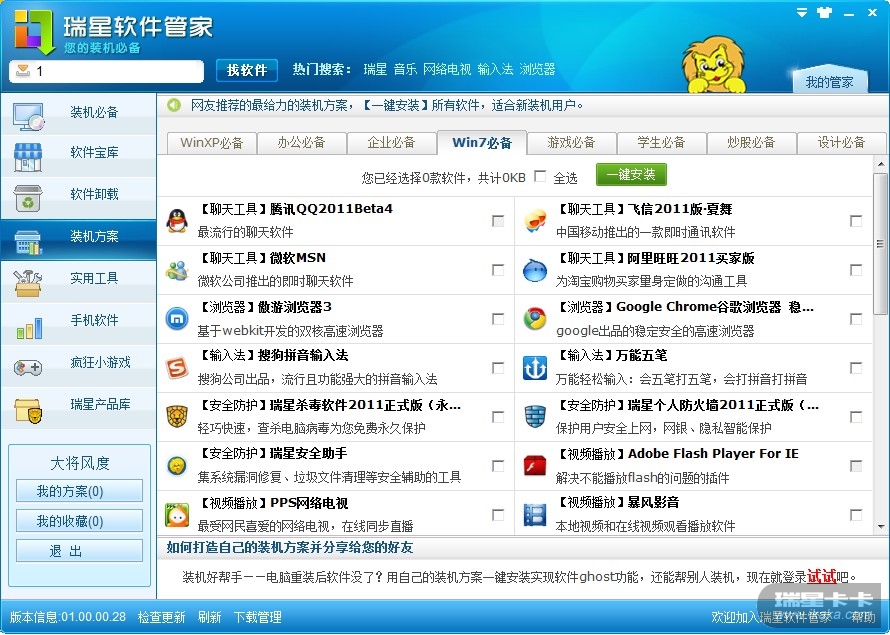Switch to the 办公必备 tab
The height and width of the screenshot is (635, 890).
pos(301,143)
